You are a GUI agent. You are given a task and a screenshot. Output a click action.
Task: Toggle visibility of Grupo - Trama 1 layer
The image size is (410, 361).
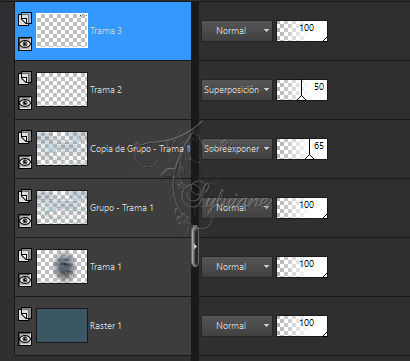(25, 221)
